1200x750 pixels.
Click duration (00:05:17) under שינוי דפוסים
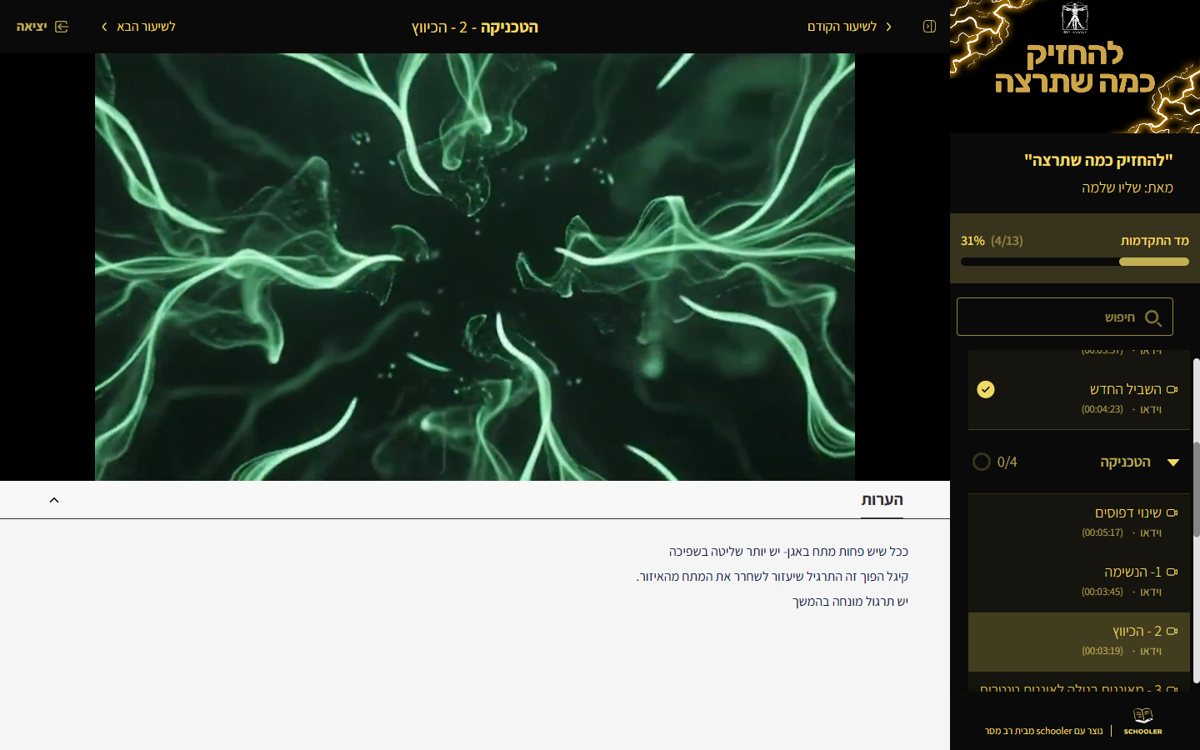click(x=1102, y=533)
